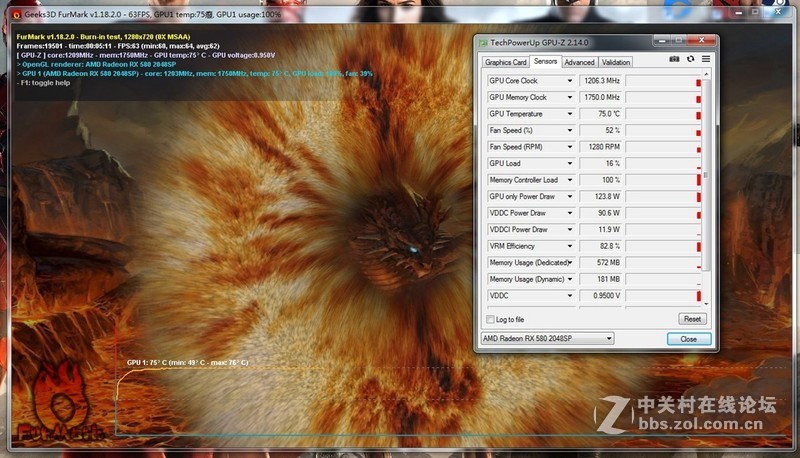This screenshot has height=458, width=800.
Task: Open the Fan Speed (%) sensor dropdown
Action: pos(570,131)
